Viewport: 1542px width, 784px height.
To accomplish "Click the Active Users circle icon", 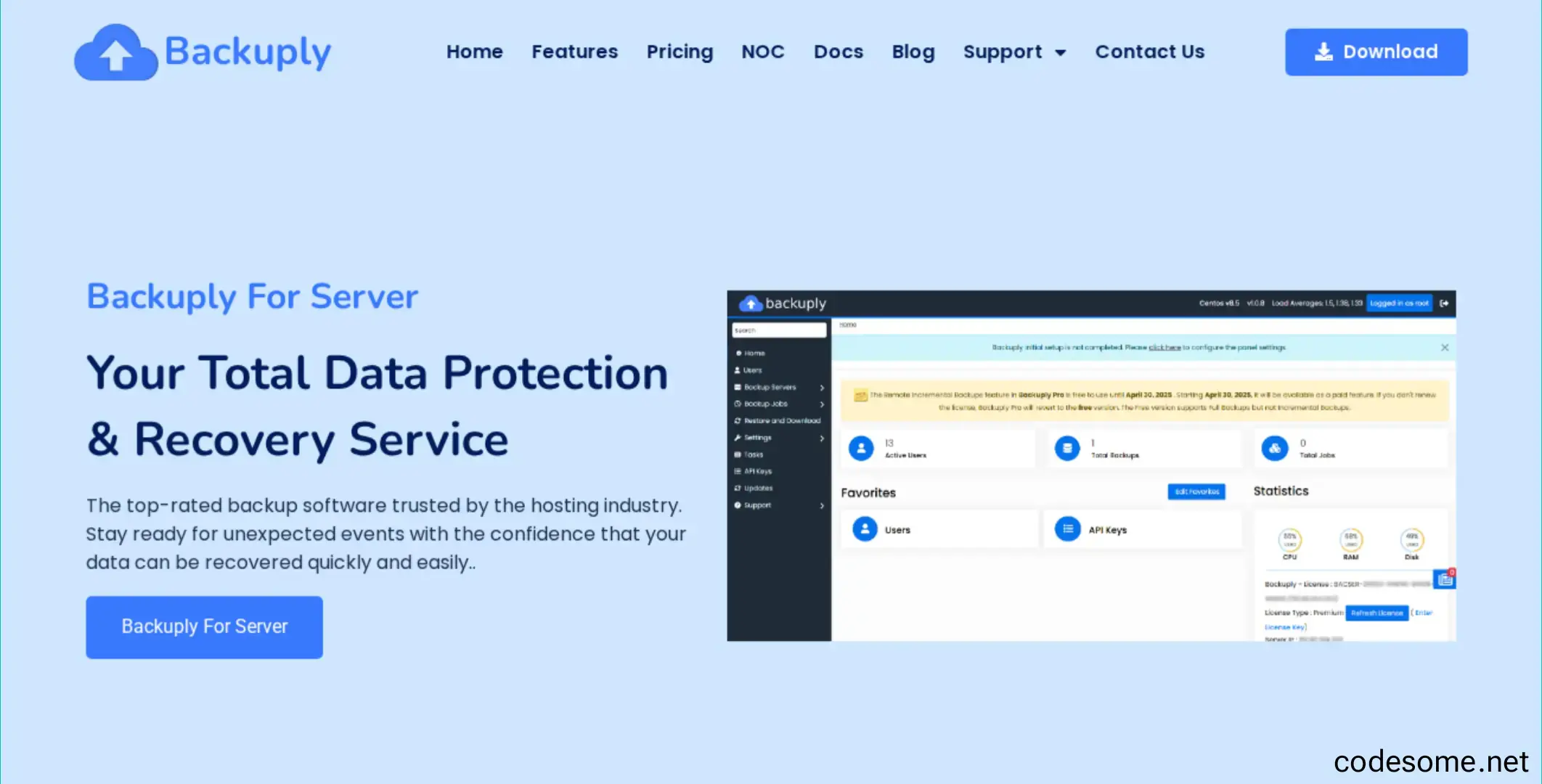I will pyautogui.click(x=861, y=449).
